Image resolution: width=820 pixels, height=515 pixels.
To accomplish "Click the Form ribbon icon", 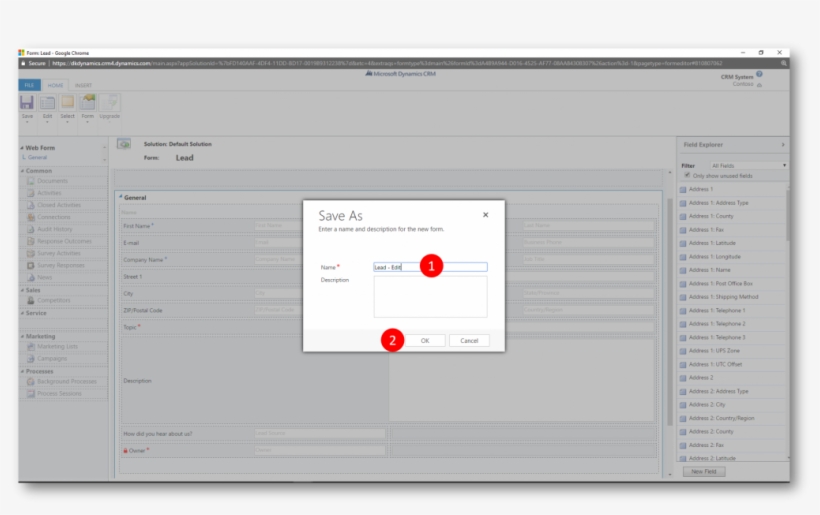I will (88, 102).
